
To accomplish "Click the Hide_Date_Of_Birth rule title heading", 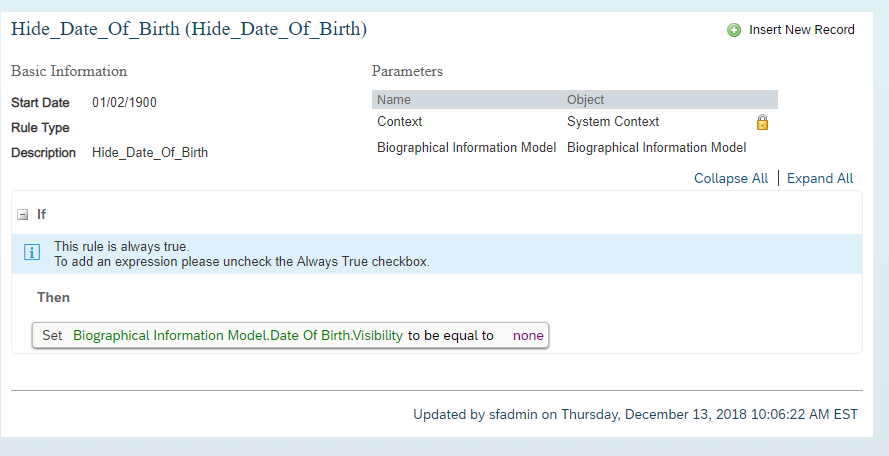I will click(189, 29).
